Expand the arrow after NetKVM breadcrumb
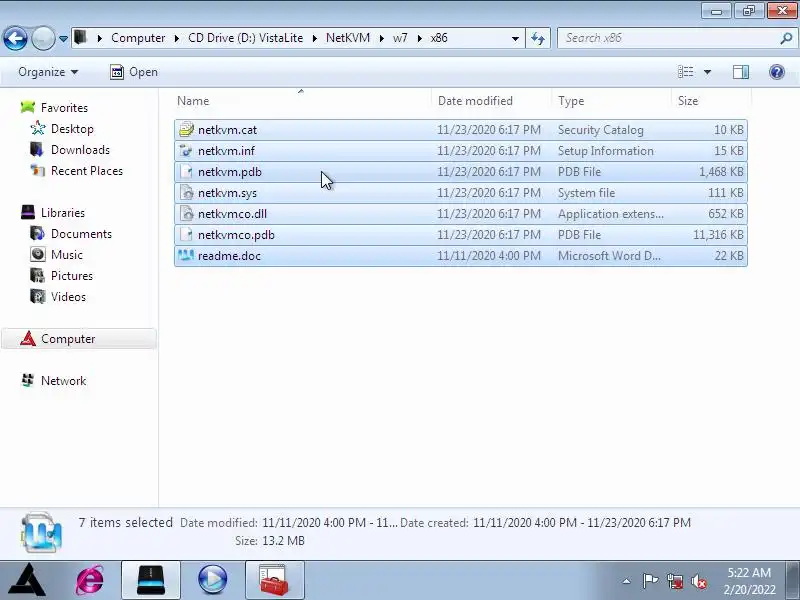Image resolution: width=800 pixels, height=600 pixels. tap(381, 38)
